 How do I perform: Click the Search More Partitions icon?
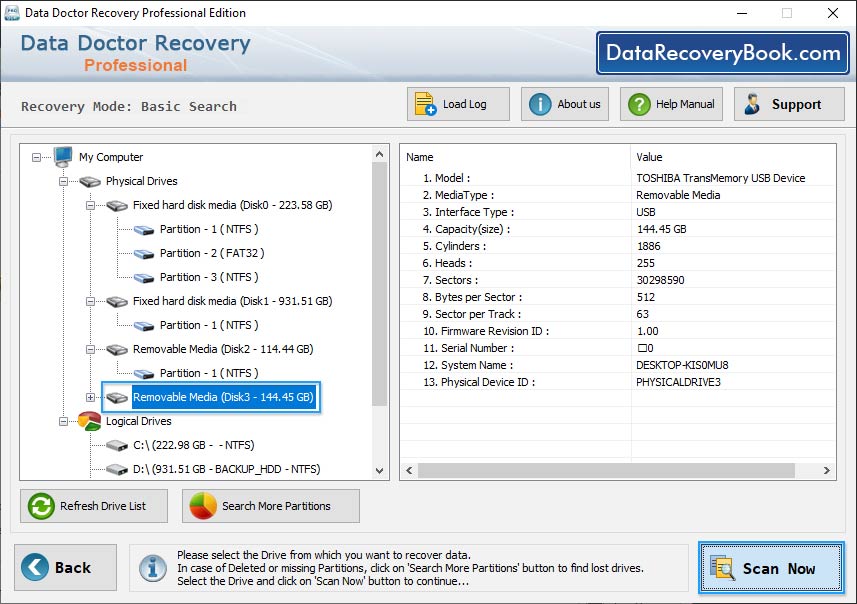tap(201, 506)
